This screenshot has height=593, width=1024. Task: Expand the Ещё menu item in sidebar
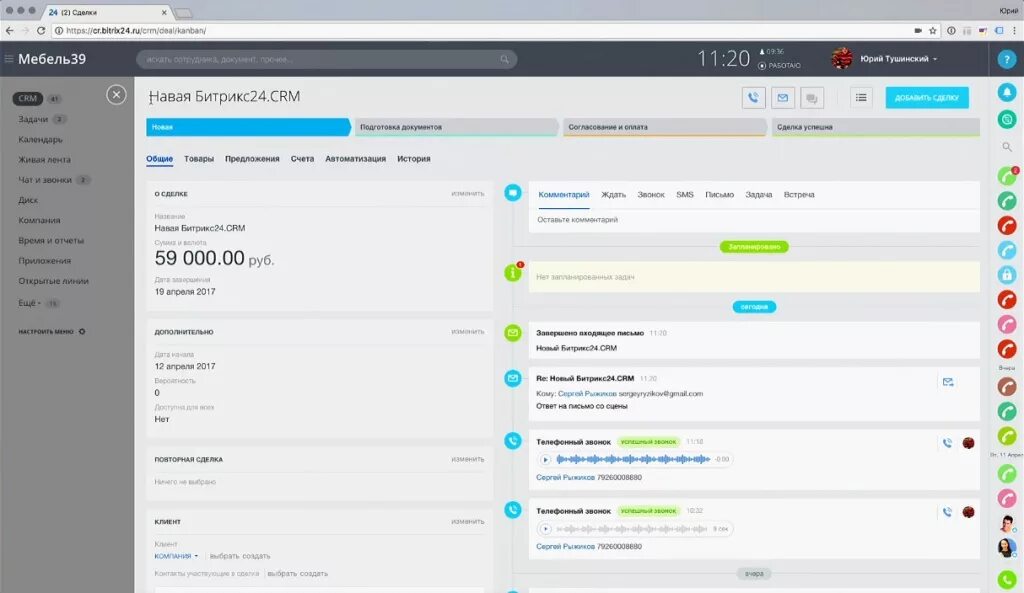point(29,303)
